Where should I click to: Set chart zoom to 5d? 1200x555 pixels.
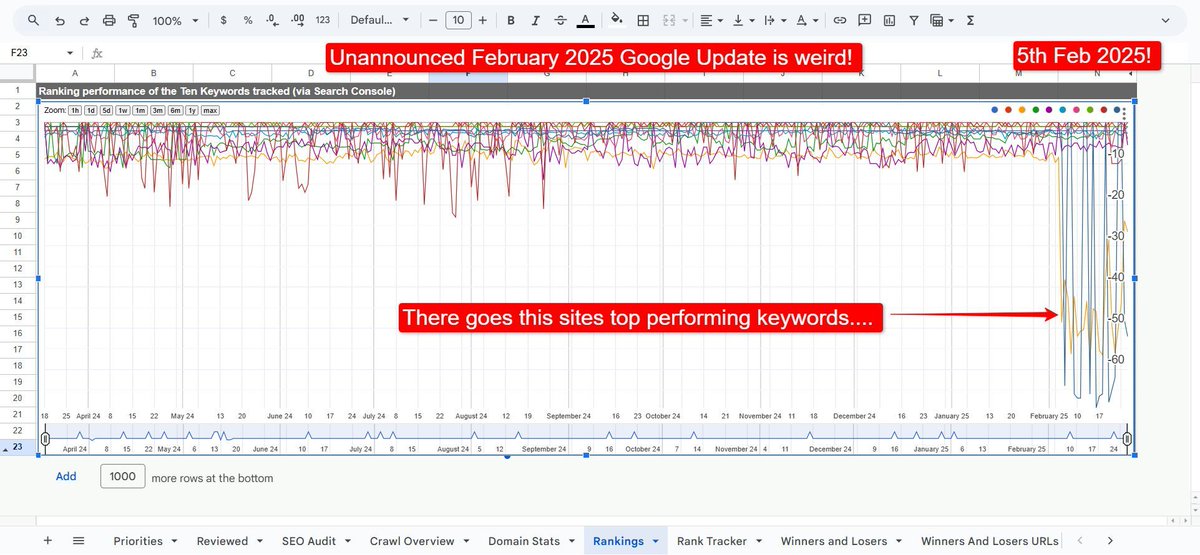coord(107,110)
